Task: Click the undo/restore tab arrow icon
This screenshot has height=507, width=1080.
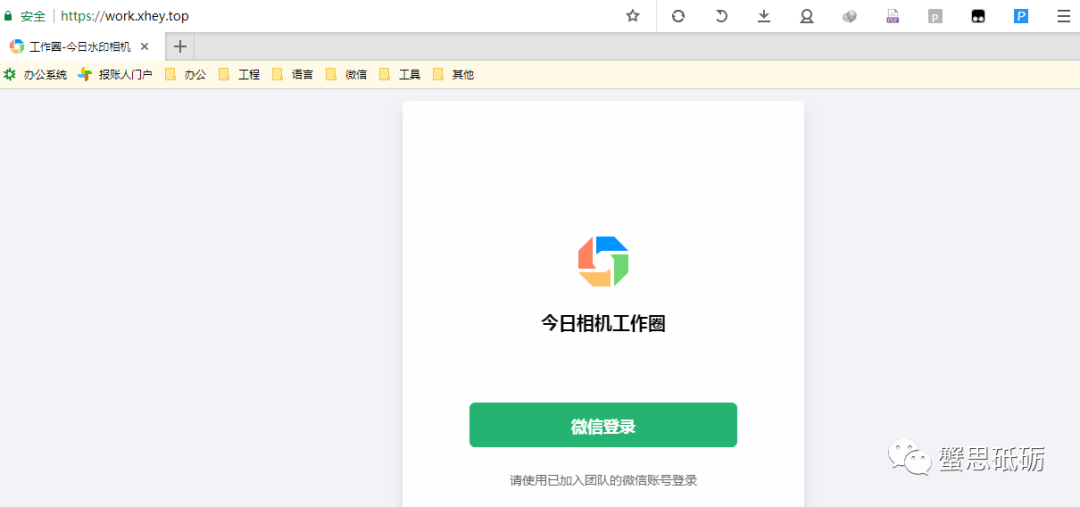Action: (721, 16)
